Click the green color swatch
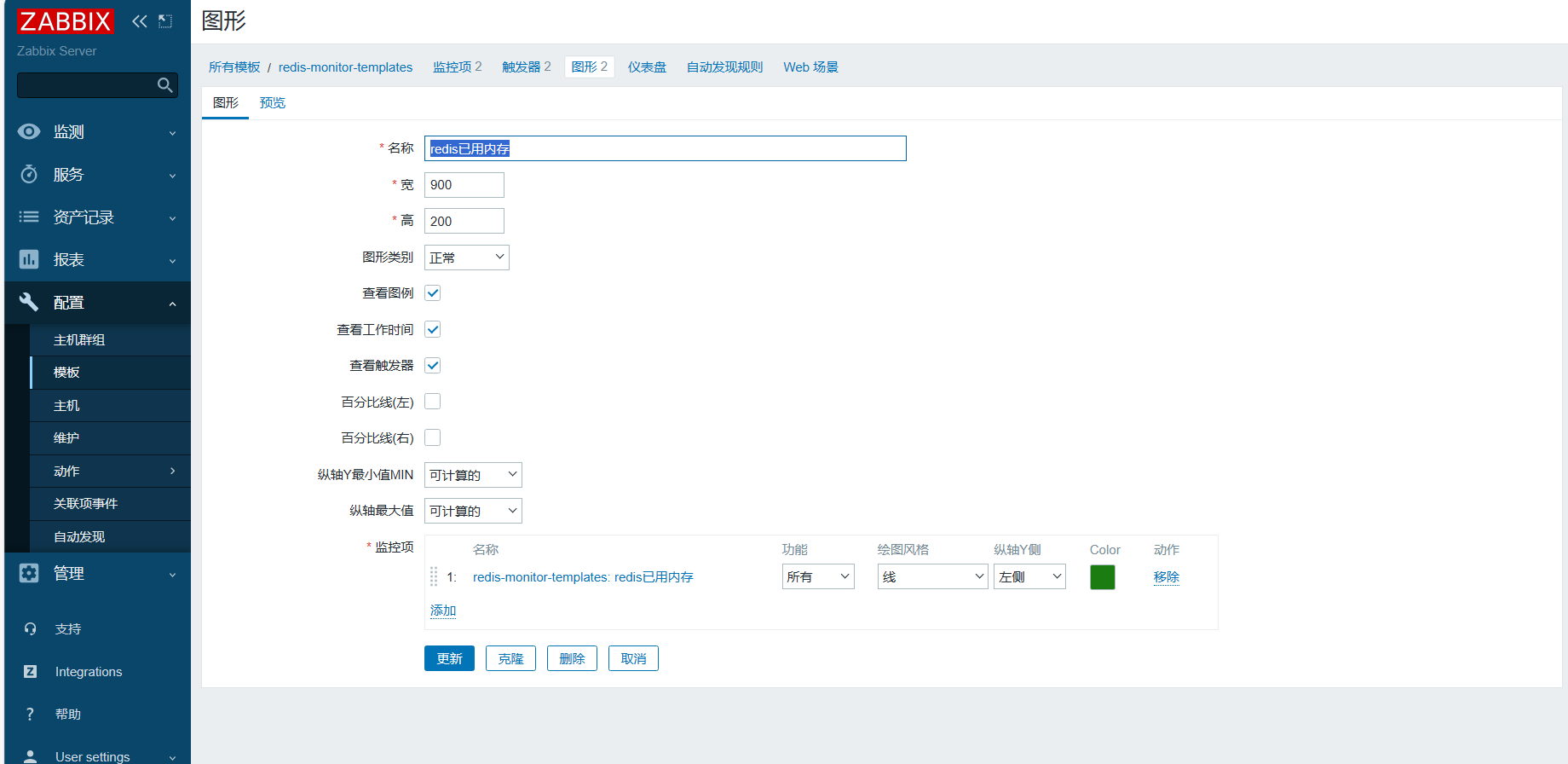 [1103, 577]
